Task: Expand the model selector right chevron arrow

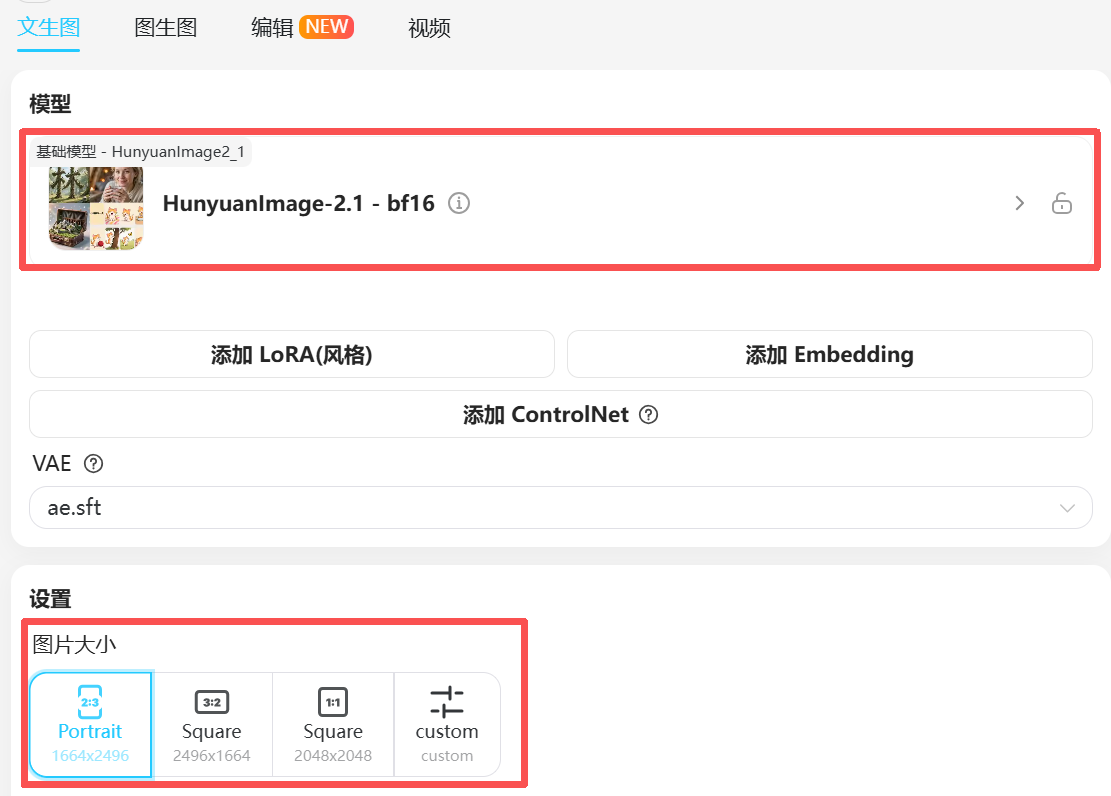Action: (1019, 204)
